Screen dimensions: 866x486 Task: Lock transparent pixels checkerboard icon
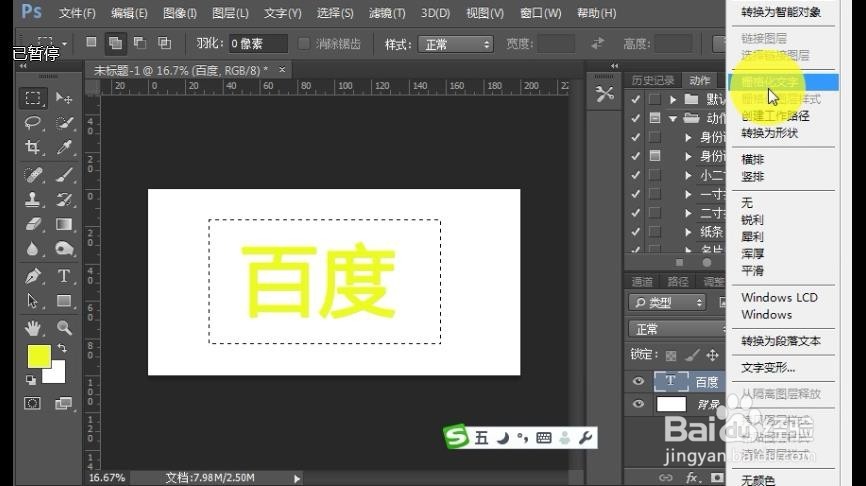coord(671,356)
